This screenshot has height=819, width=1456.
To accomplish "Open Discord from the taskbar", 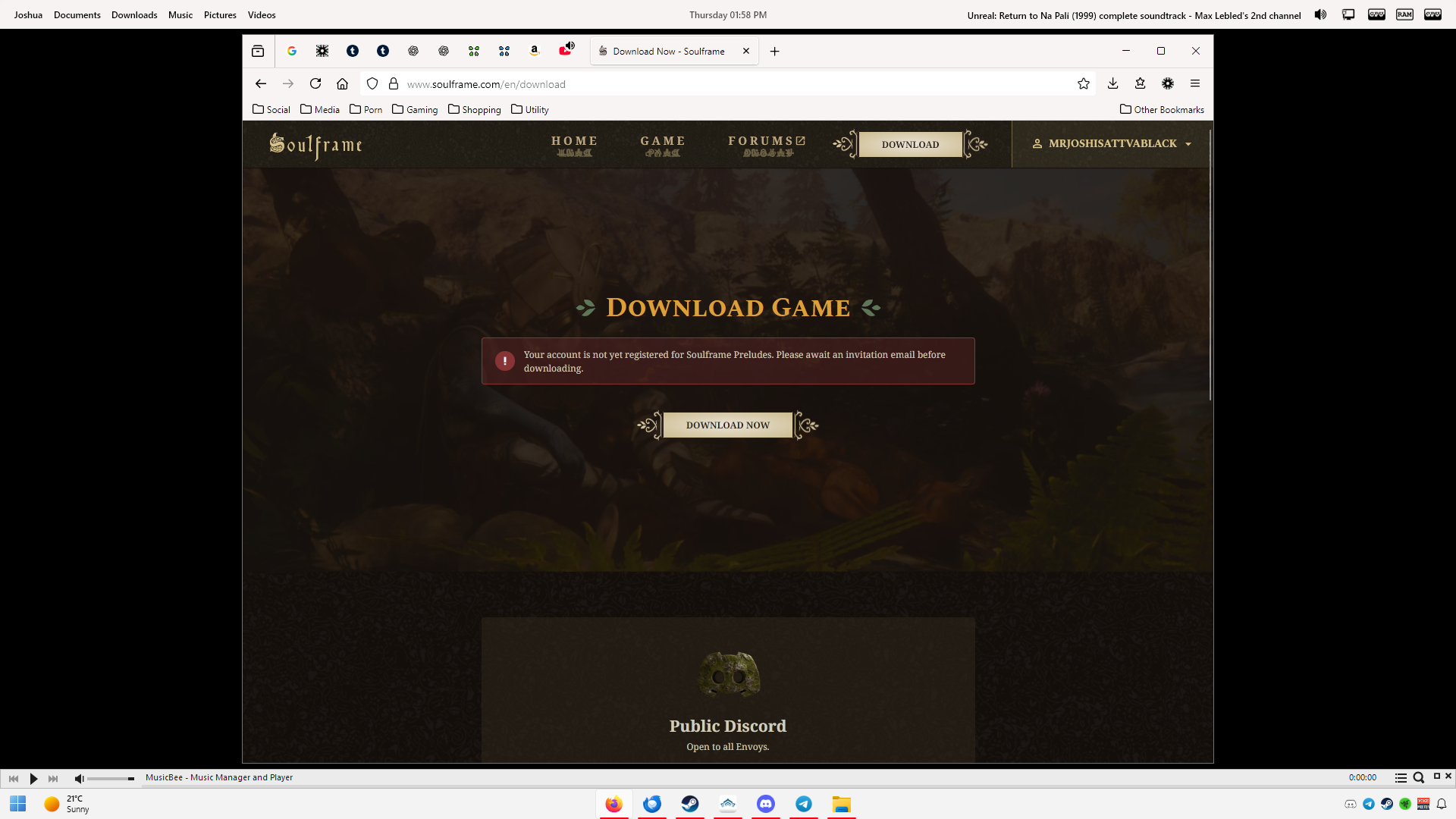I will click(766, 804).
